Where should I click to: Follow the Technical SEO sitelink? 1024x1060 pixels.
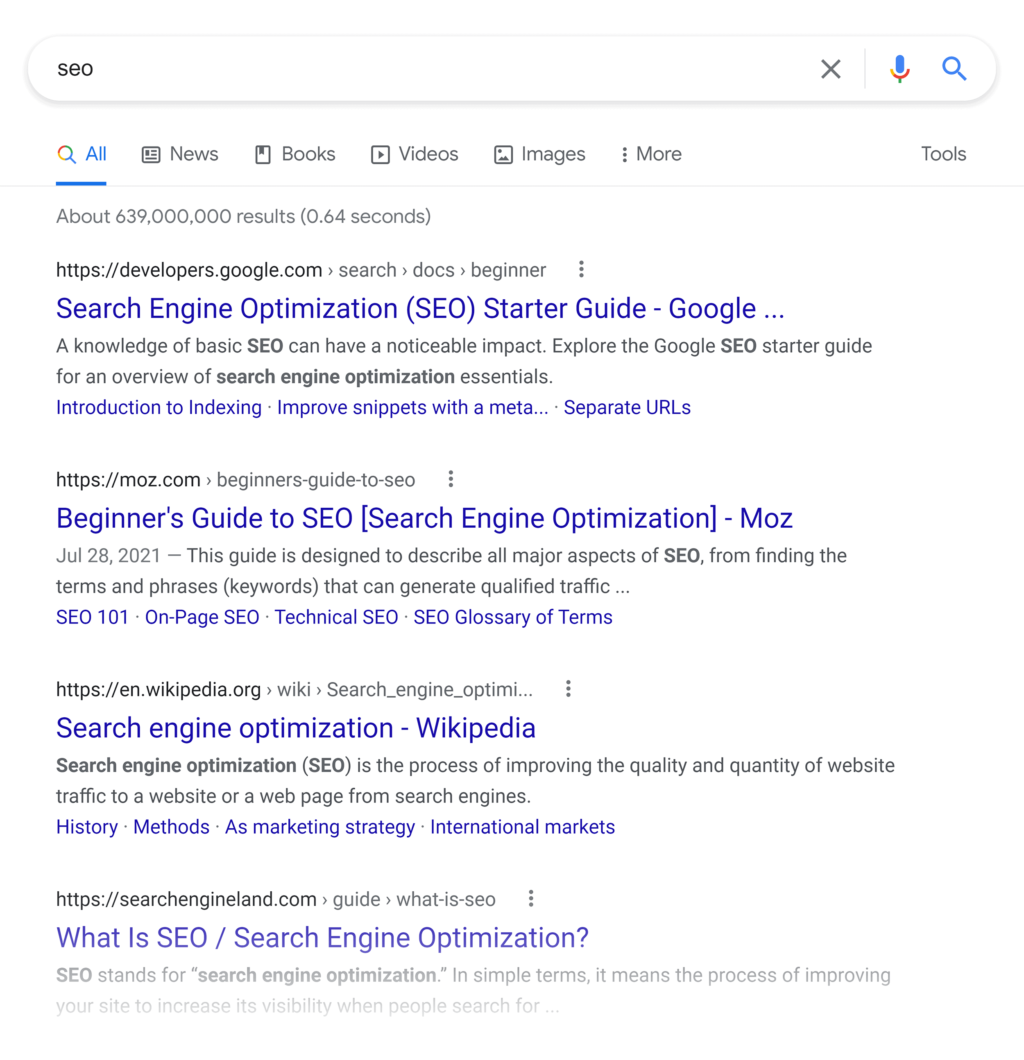tap(336, 617)
